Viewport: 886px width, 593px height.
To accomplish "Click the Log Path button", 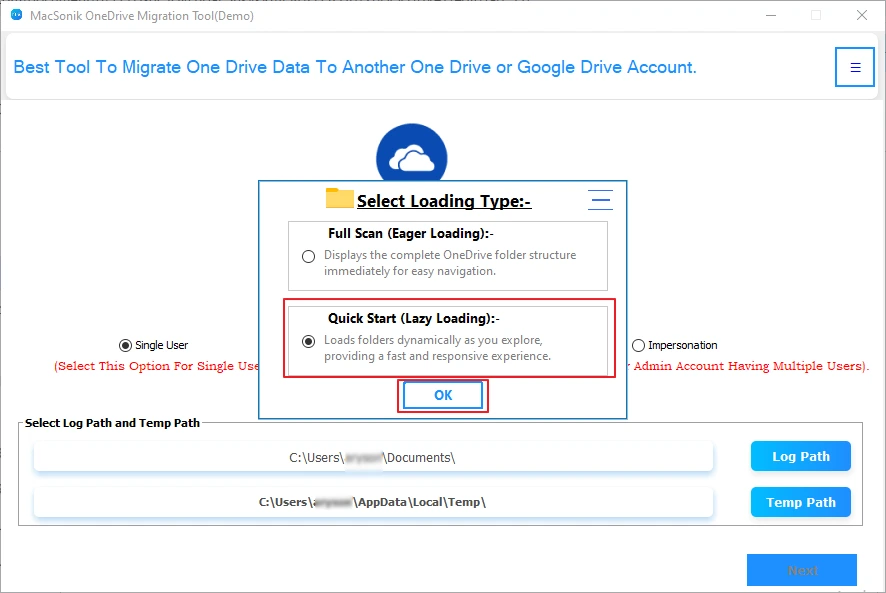I will pyautogui.click(x=801, y=456).
